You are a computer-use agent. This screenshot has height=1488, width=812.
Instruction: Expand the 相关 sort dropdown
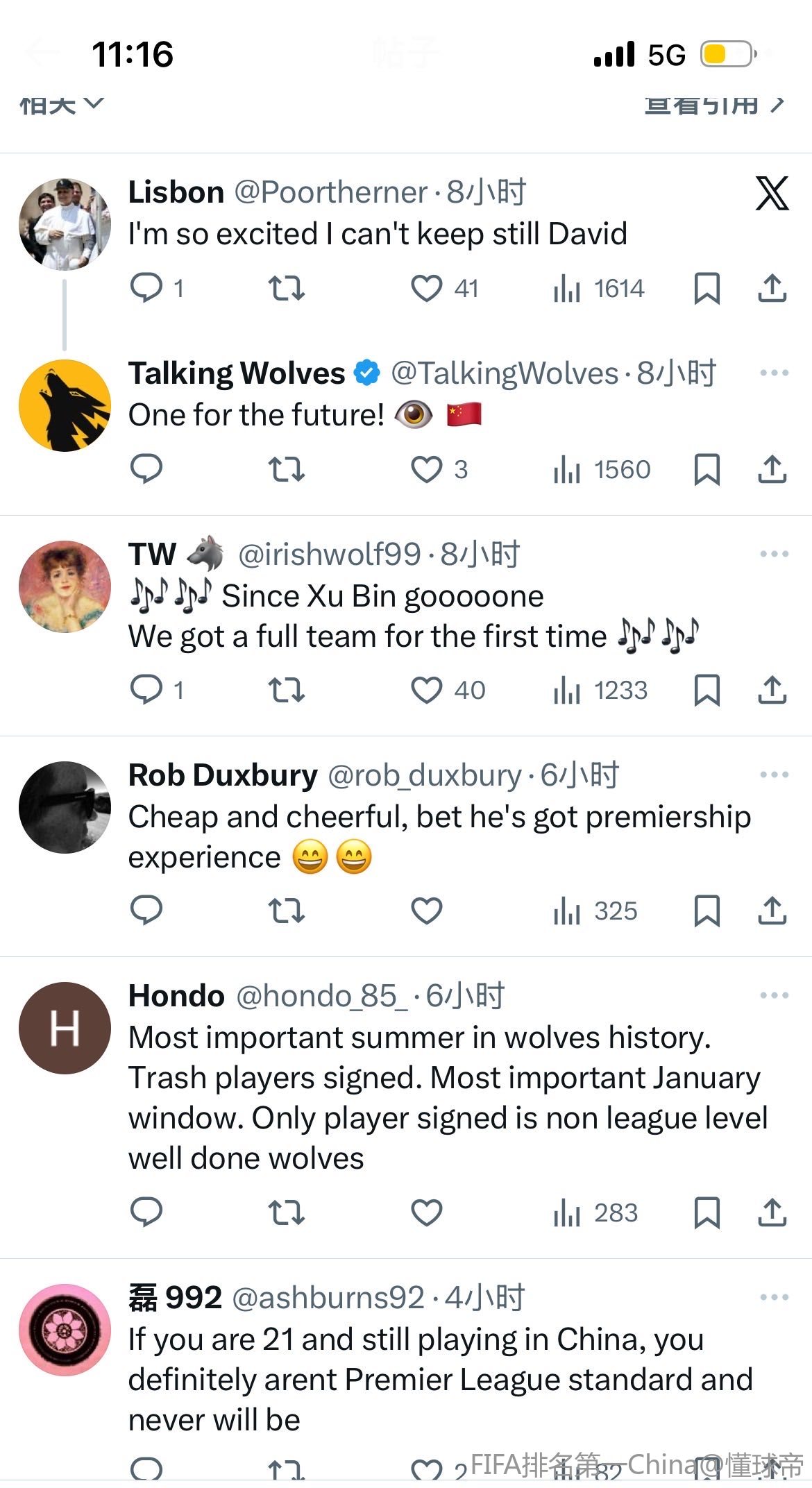point(61,104)
